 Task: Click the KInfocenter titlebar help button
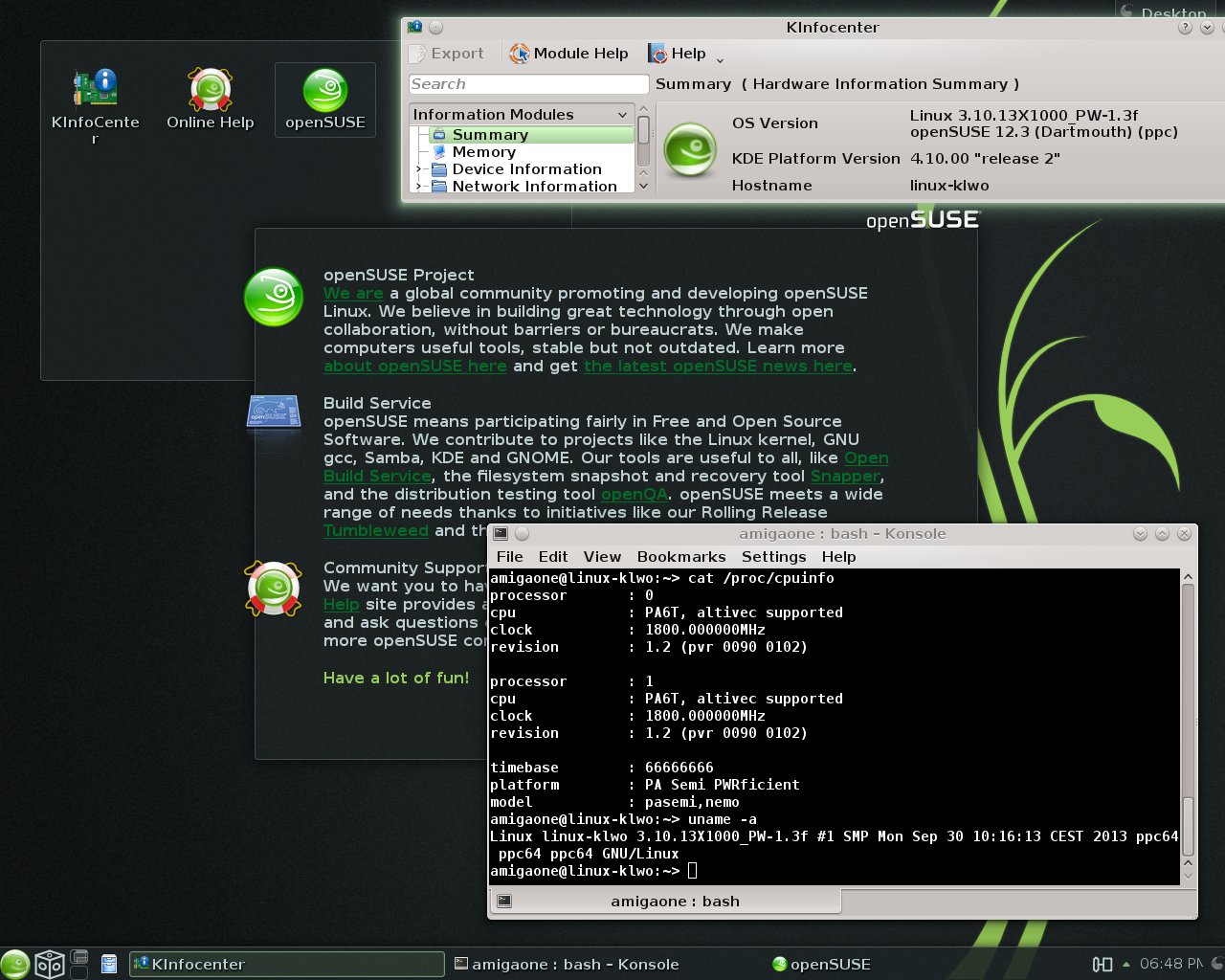pyautogui.click(x=1185, y=27)
